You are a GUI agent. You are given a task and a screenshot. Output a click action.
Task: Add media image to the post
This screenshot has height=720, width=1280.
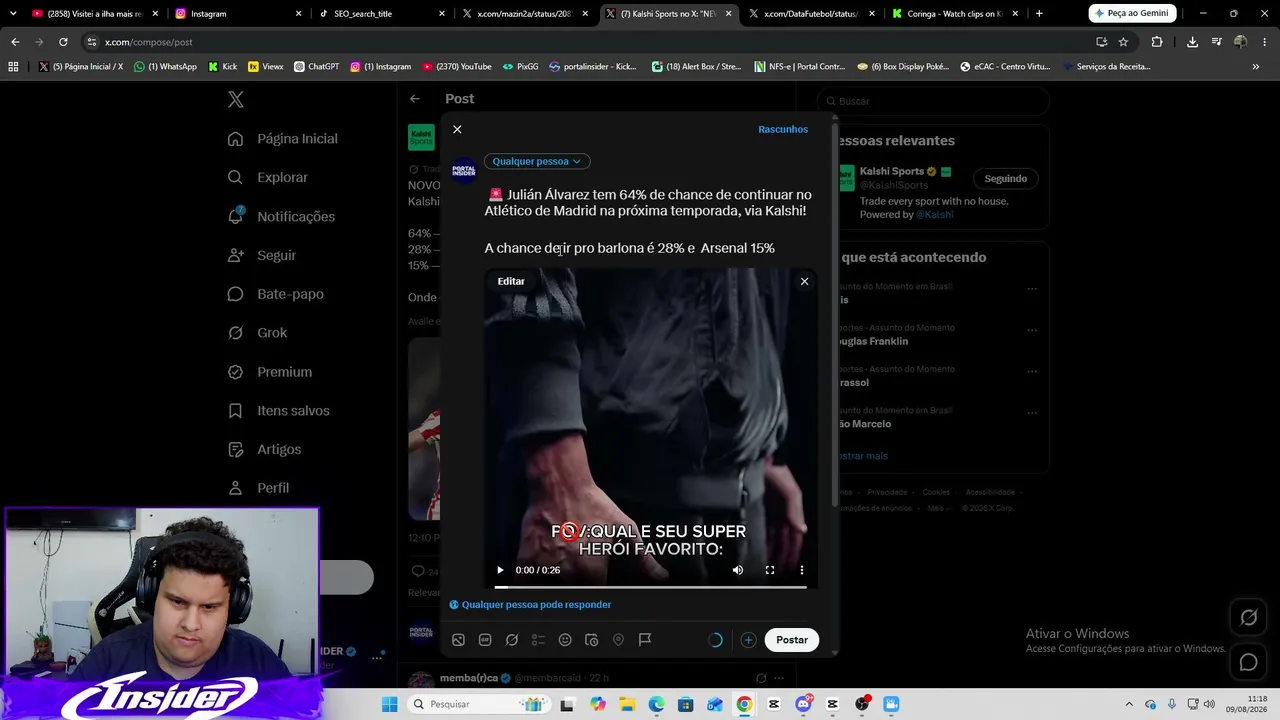point(458,640)
